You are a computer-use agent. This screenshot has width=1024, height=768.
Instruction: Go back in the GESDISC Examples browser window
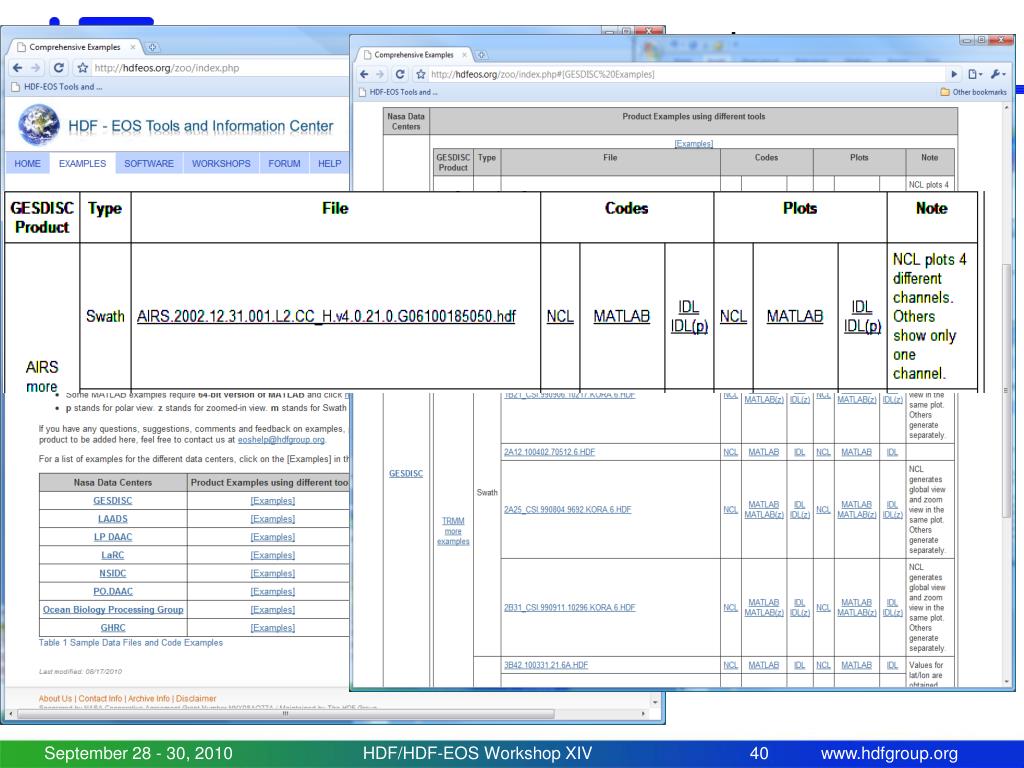[364, 74]
